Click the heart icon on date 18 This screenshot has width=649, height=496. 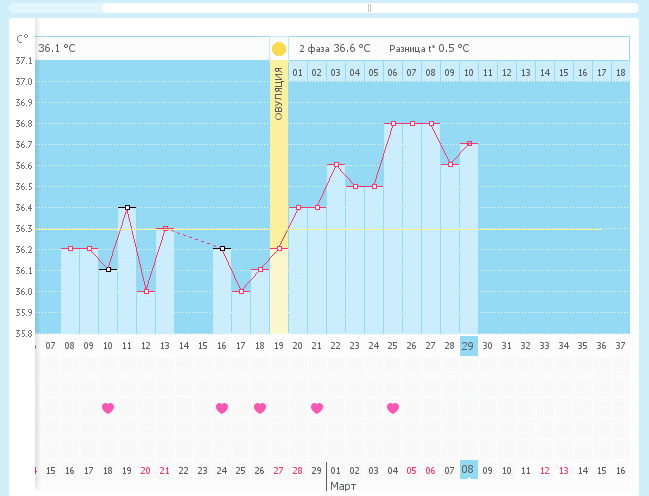point(108,408)
